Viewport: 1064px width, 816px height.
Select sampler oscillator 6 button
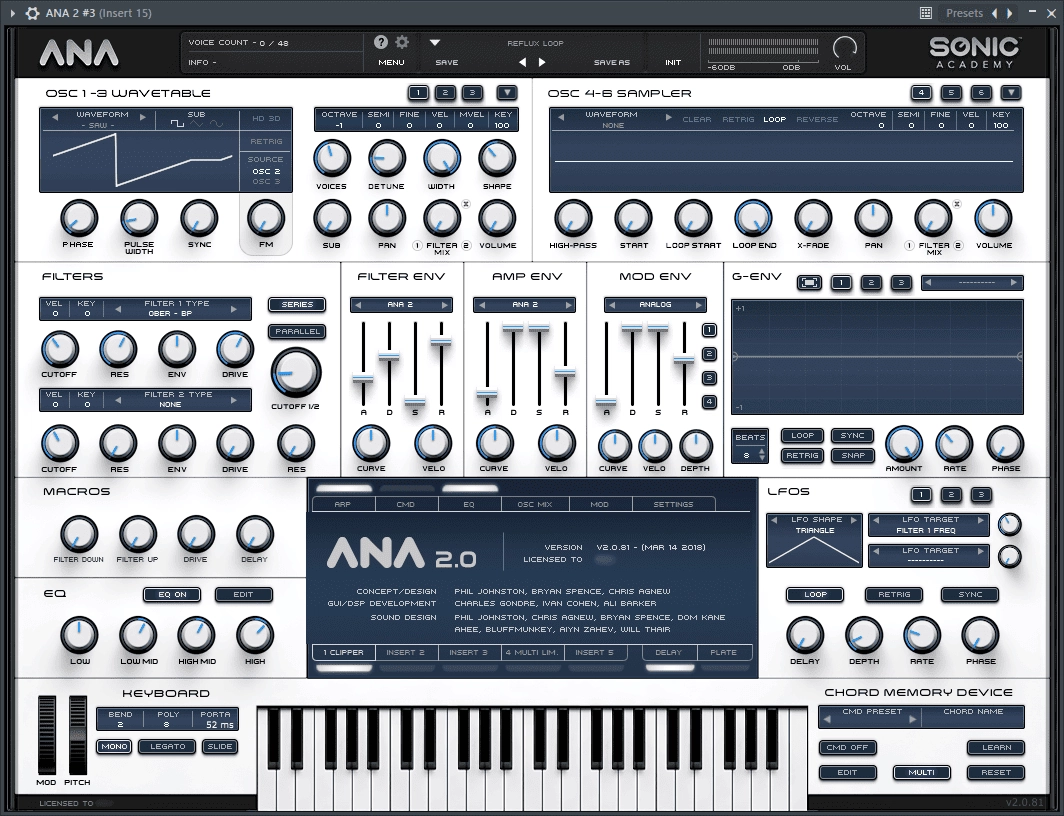pos(981,93)
